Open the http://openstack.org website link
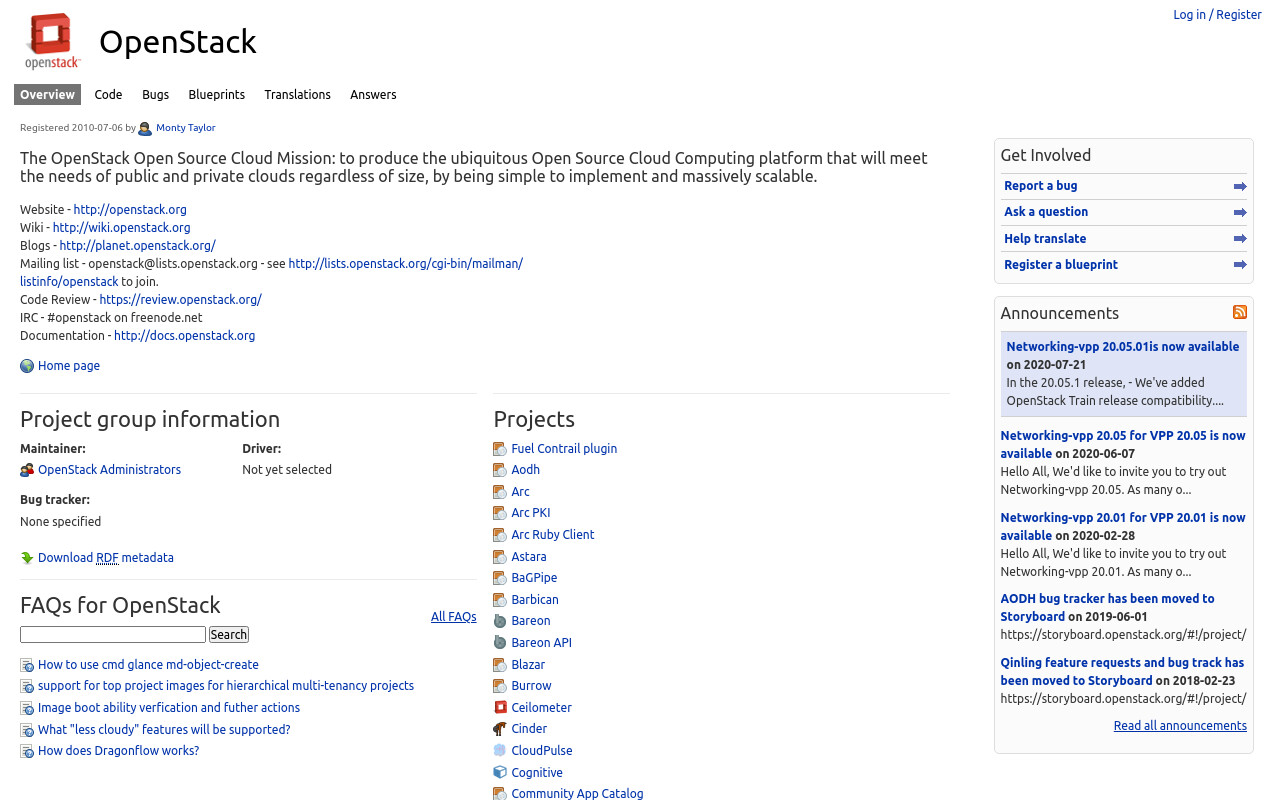 coord(130,210)
